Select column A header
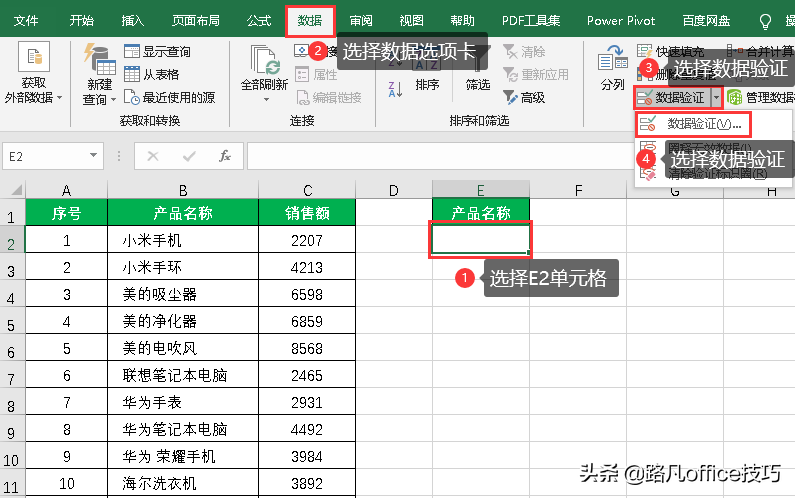This screenshot has height=498, width=795. pos(66,190)
